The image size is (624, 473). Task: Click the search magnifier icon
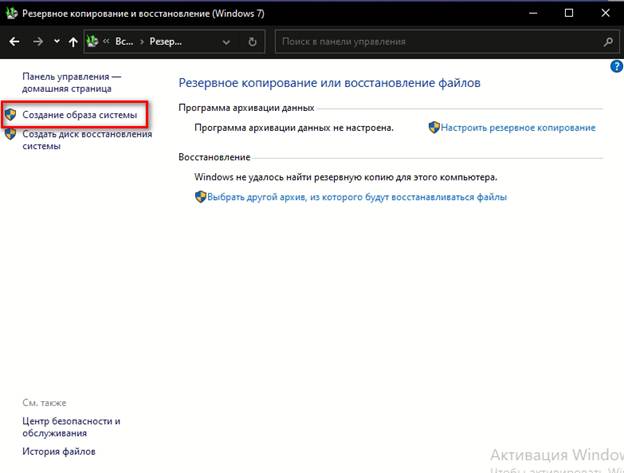click(x=608, y=42)
